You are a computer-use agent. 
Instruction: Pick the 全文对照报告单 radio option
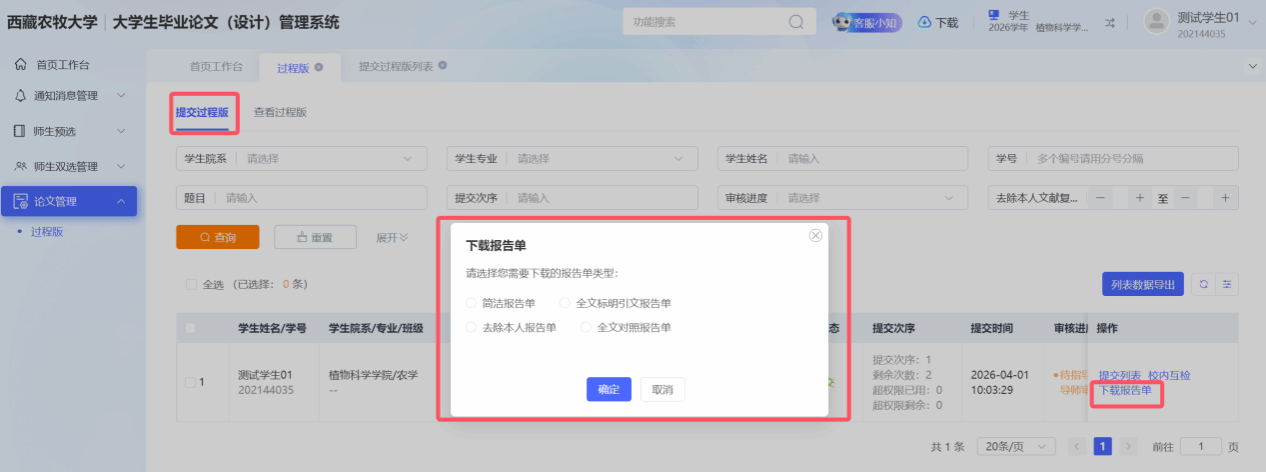586,327
